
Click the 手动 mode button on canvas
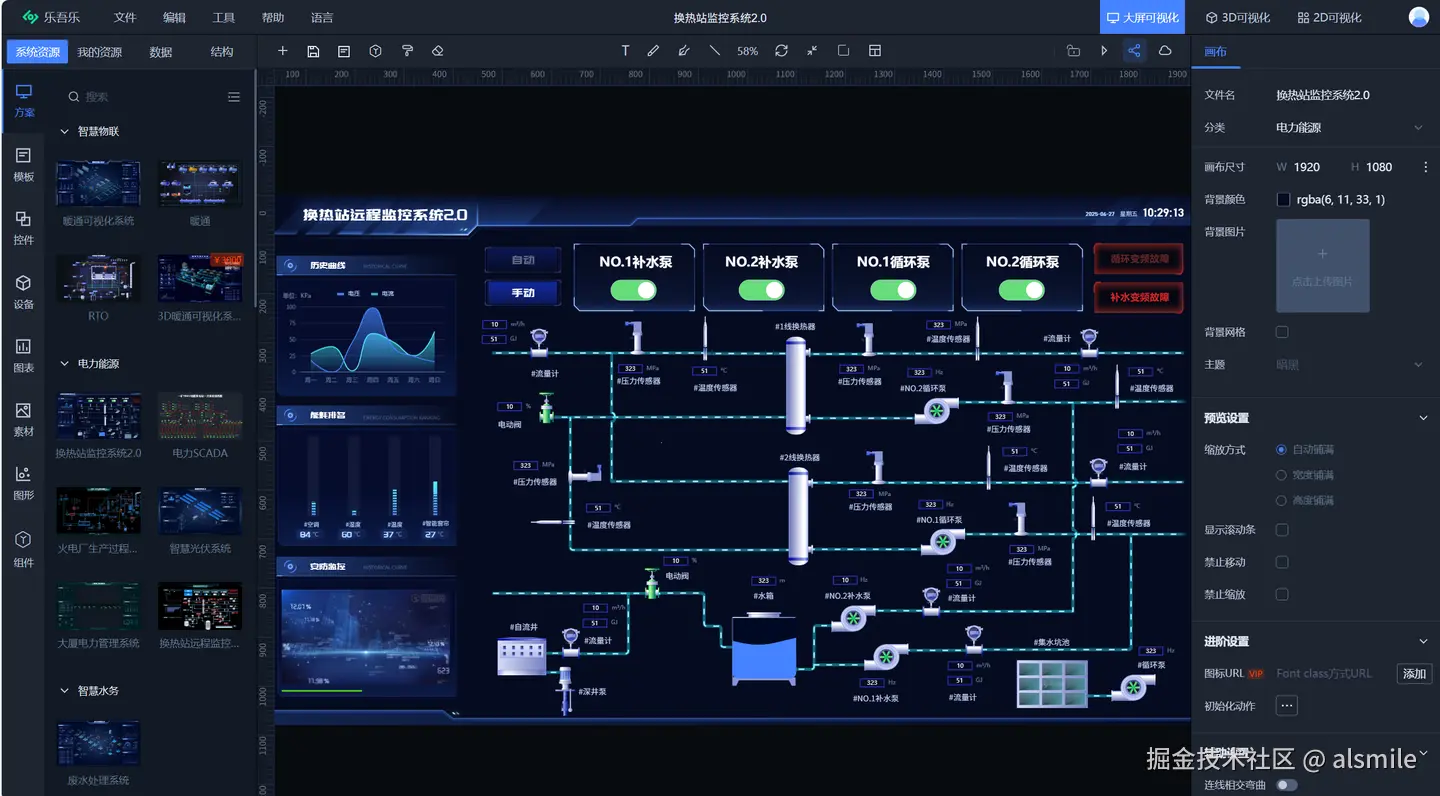(523, 293)
